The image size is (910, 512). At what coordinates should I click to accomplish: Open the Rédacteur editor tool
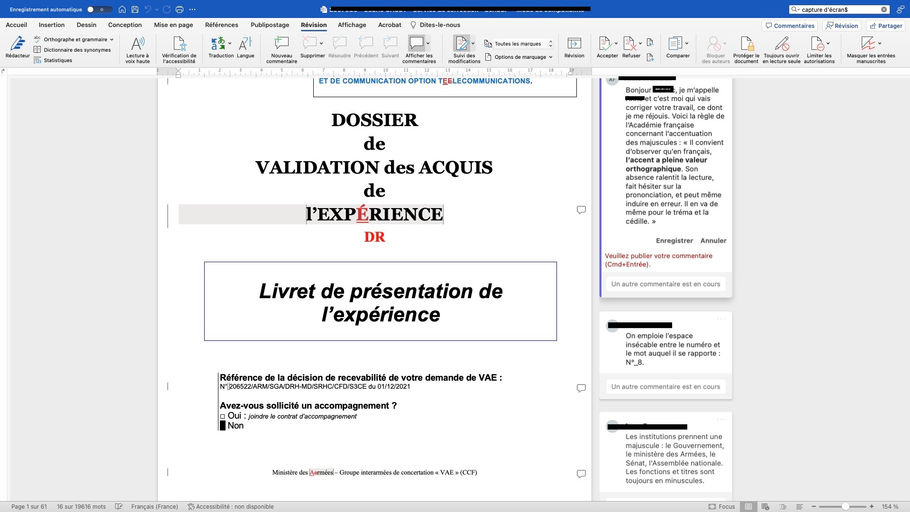tap(17, 47)
